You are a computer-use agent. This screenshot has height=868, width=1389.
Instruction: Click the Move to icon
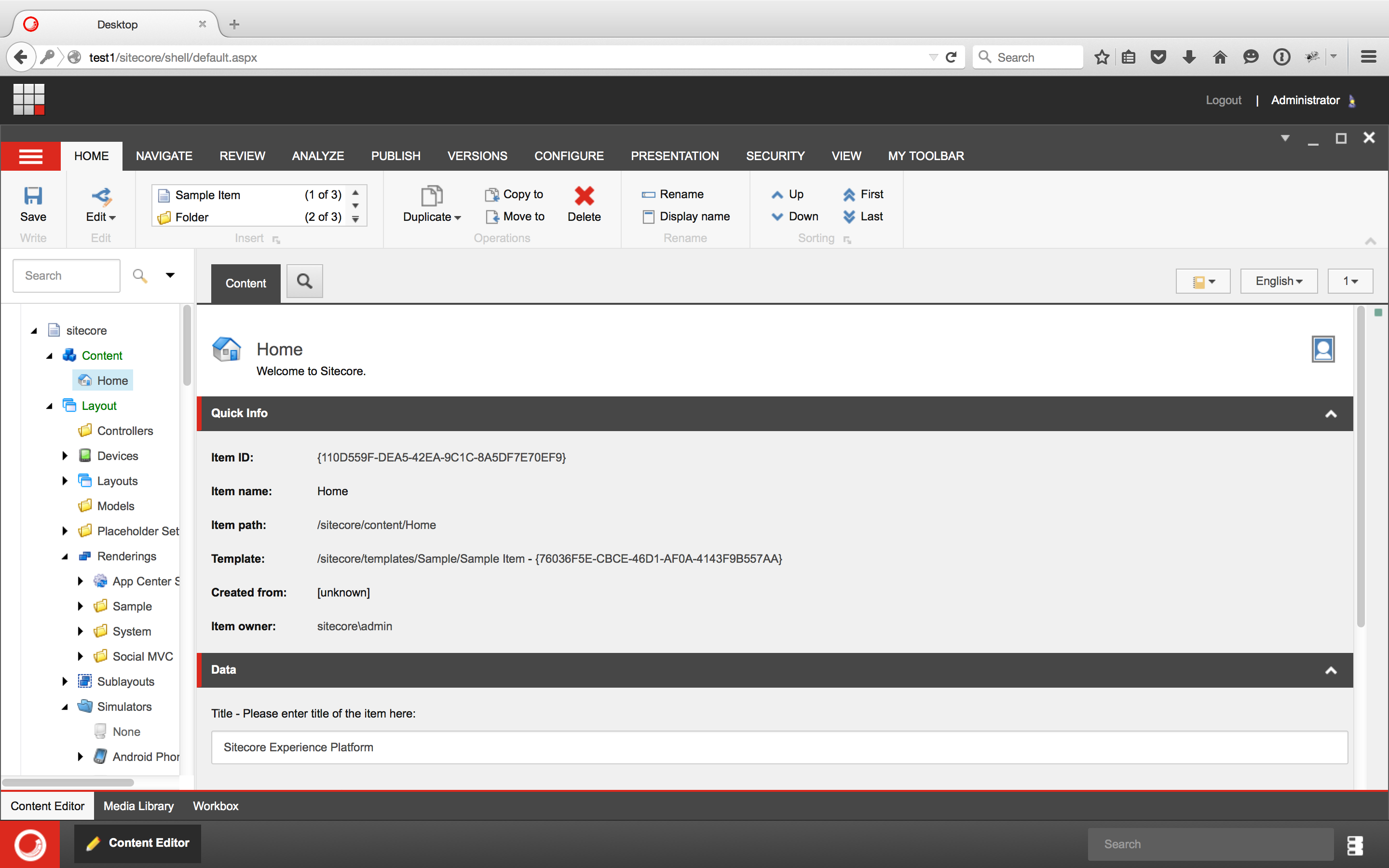point(492,217)
